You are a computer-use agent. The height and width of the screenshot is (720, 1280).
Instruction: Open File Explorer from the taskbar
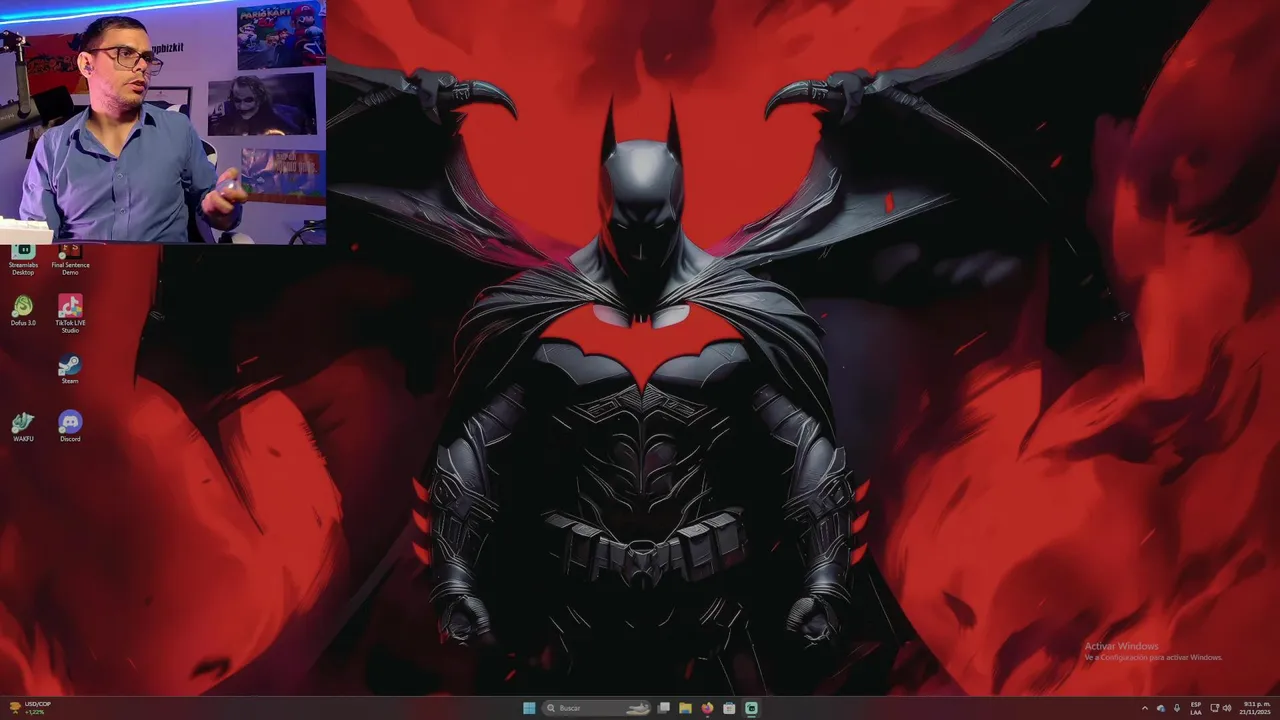coord(685,708)
